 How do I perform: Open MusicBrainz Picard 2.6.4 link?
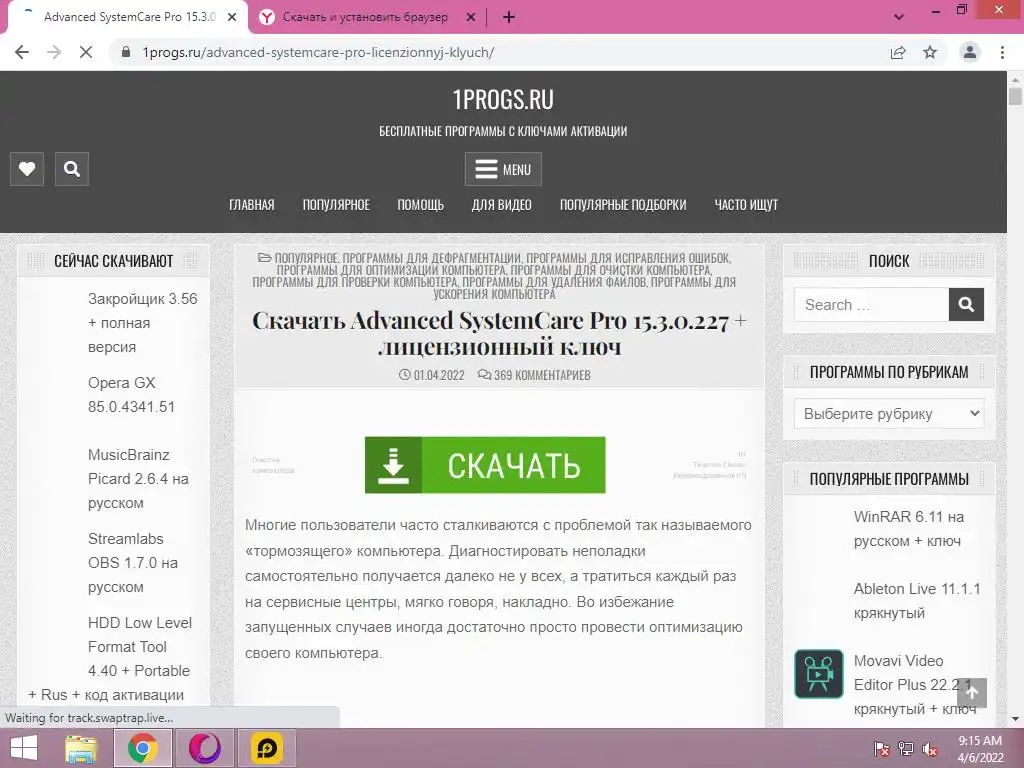[x=138, y=479]
